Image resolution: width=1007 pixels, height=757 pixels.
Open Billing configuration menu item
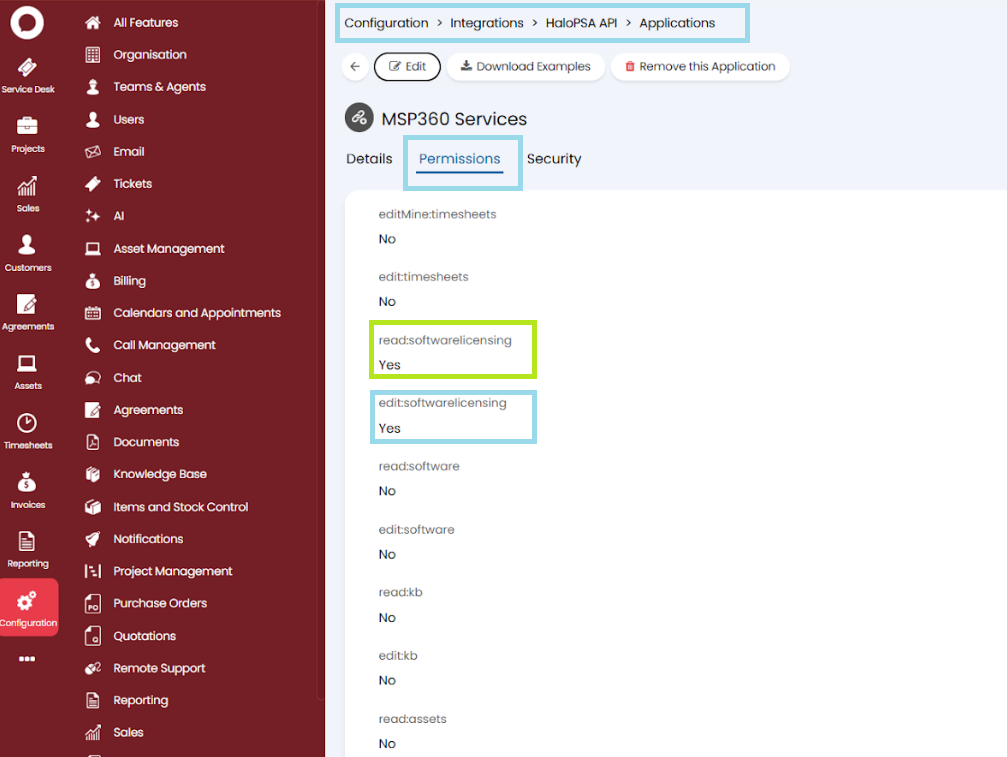(x=129, y=281)
